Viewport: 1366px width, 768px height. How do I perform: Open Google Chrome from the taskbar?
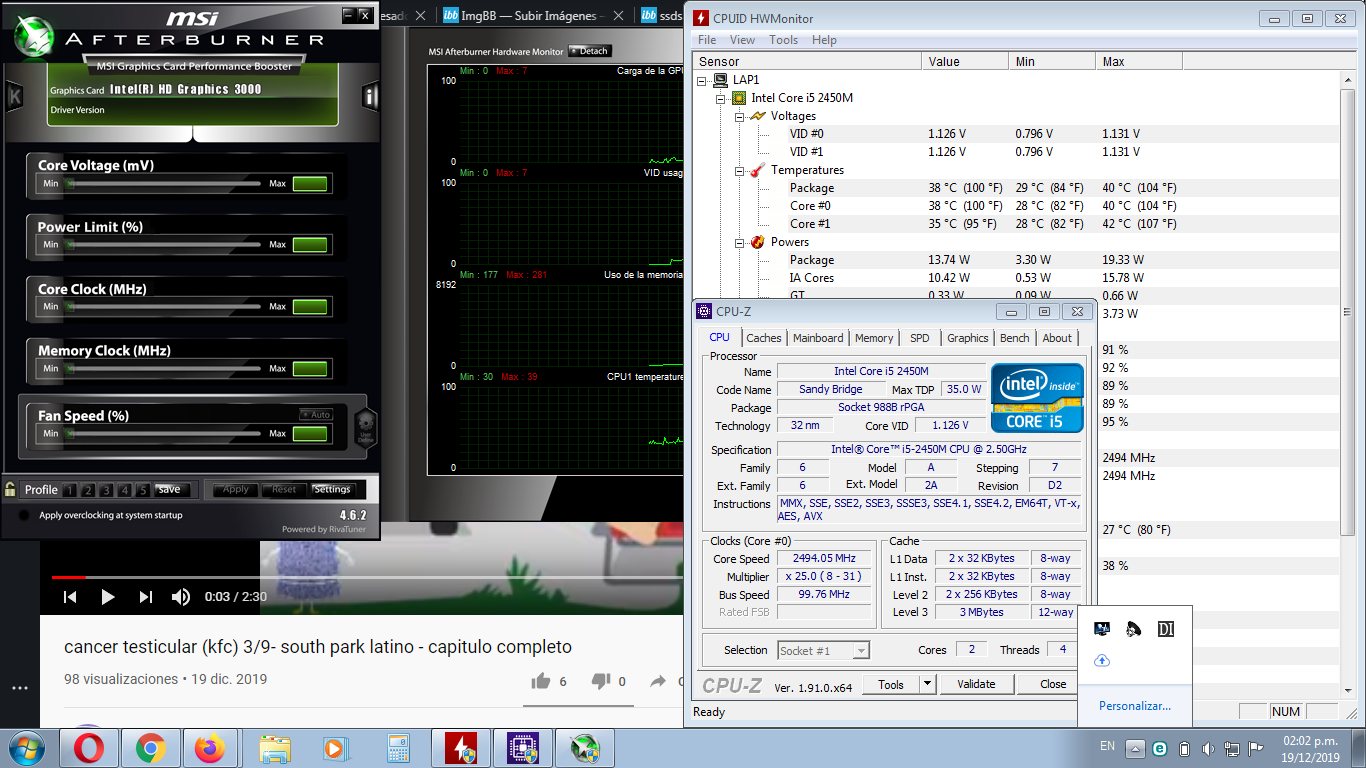(x=150, y=748)
